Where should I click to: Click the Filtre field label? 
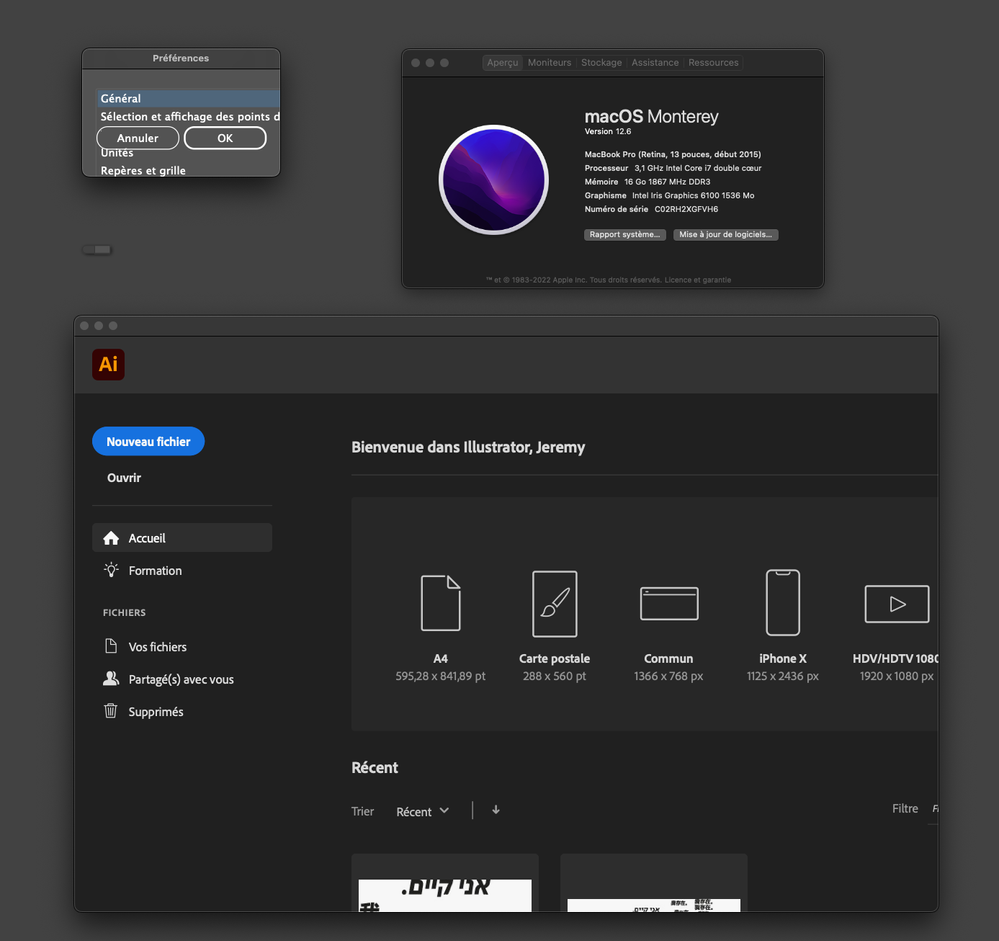pyautogui.click(x=905, y=808)
